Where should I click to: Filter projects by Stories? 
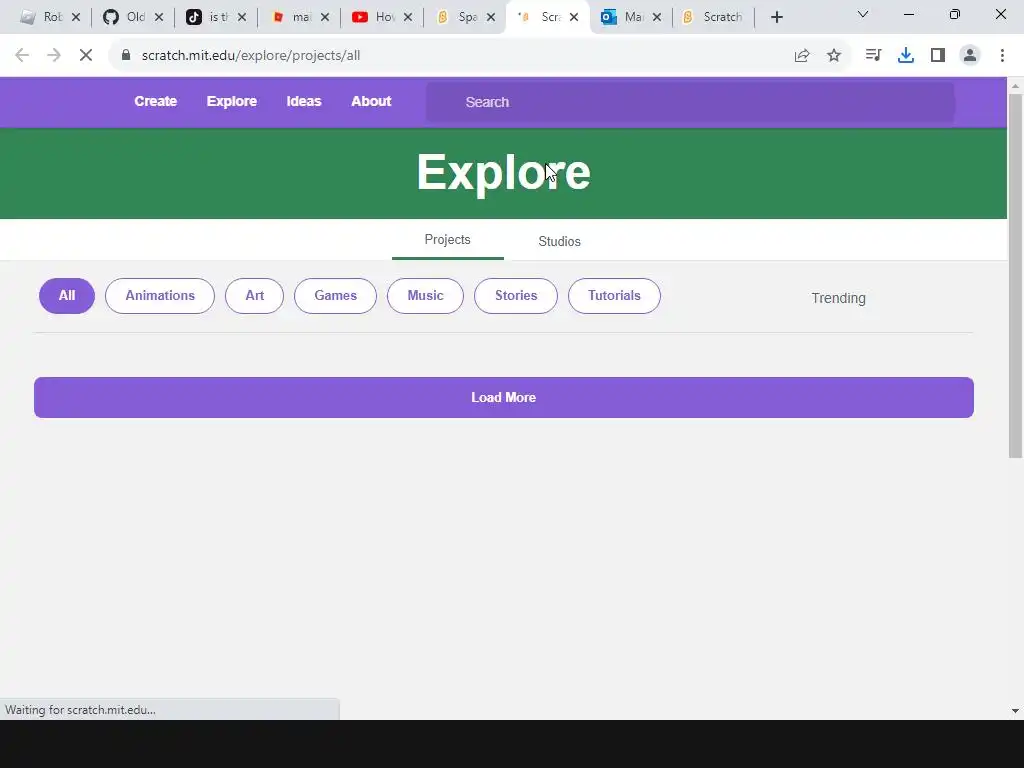[x=516, y=295]
